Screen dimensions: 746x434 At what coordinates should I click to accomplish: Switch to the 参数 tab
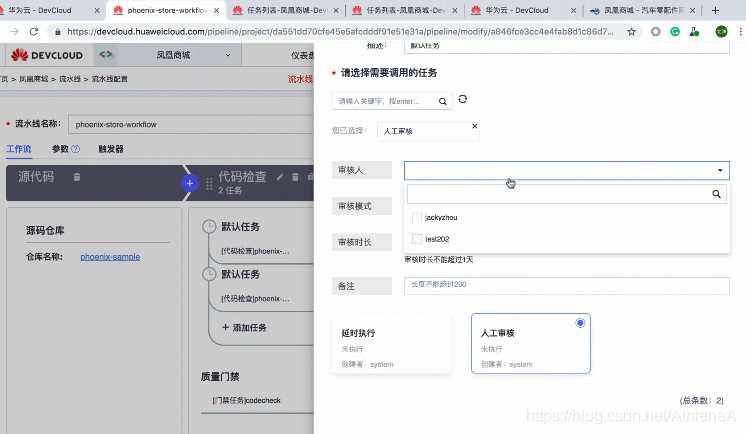coord(60,149)
